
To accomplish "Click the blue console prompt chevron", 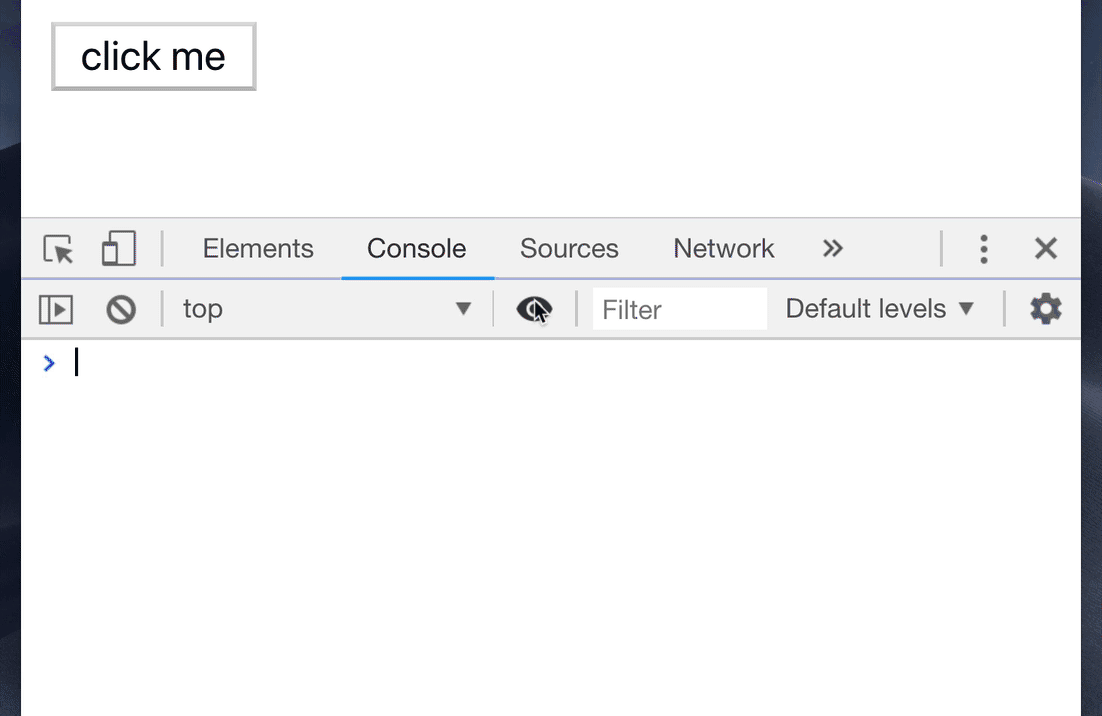I will pyautogui.click(x=49, y=363).
